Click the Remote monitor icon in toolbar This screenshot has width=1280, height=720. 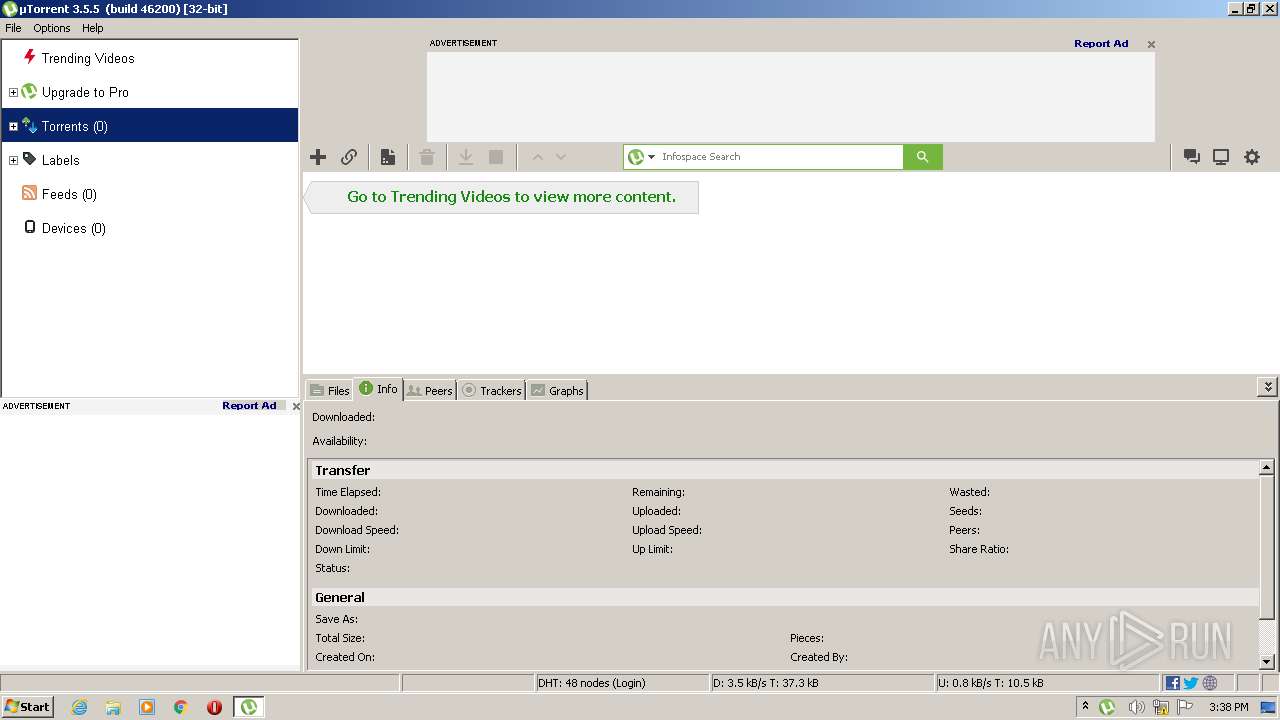tap(1221, 157)
